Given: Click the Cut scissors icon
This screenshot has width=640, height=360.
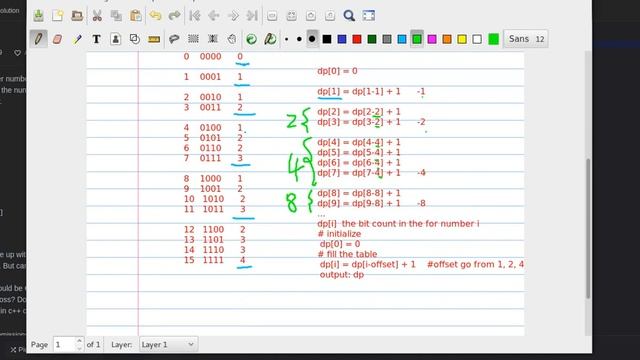Looking at the screenshot, I should pyautogui.click(x=97, y=16).
